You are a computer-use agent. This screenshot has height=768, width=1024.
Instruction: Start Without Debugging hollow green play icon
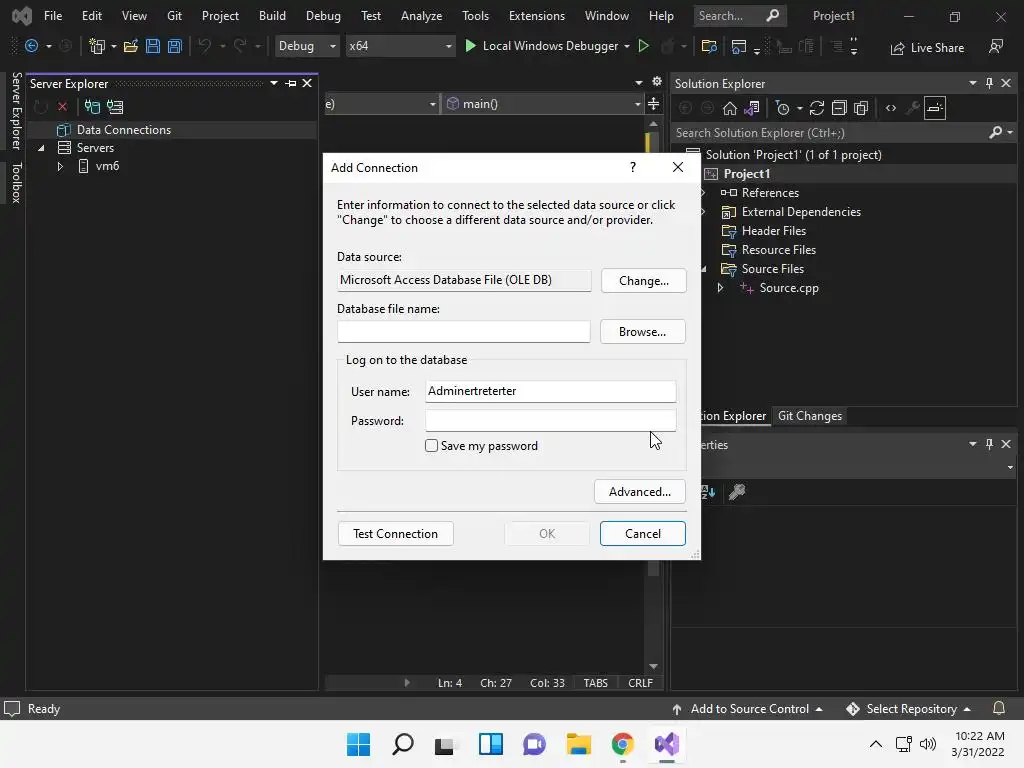pos(643,46)
